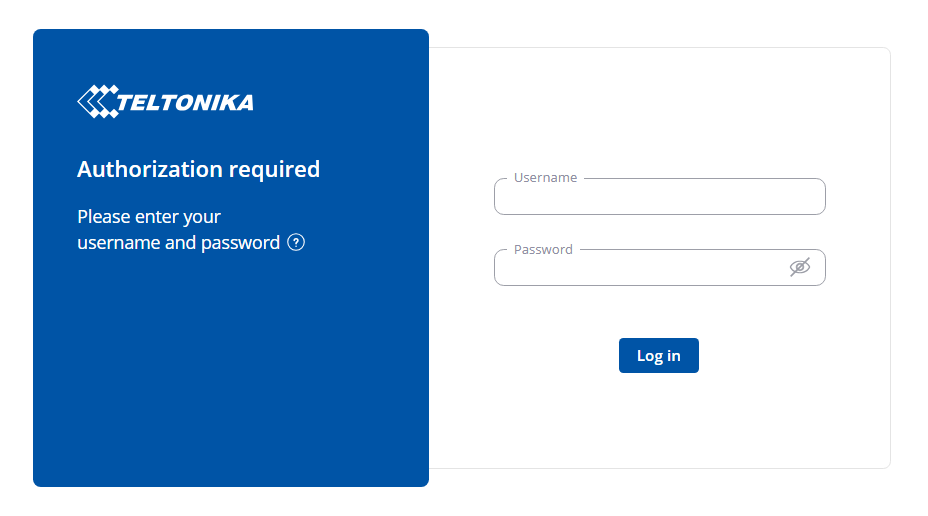Click the "Please enter your" text line
Screen dimensions: 928x516
coord(149,217)
